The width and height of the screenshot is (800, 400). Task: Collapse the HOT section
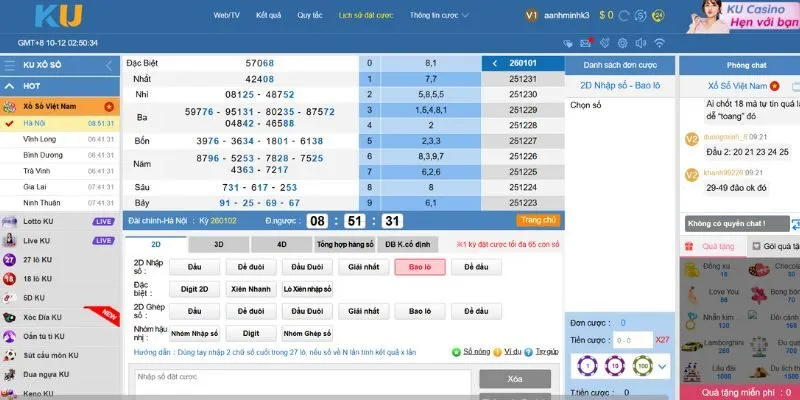point(9,86)
